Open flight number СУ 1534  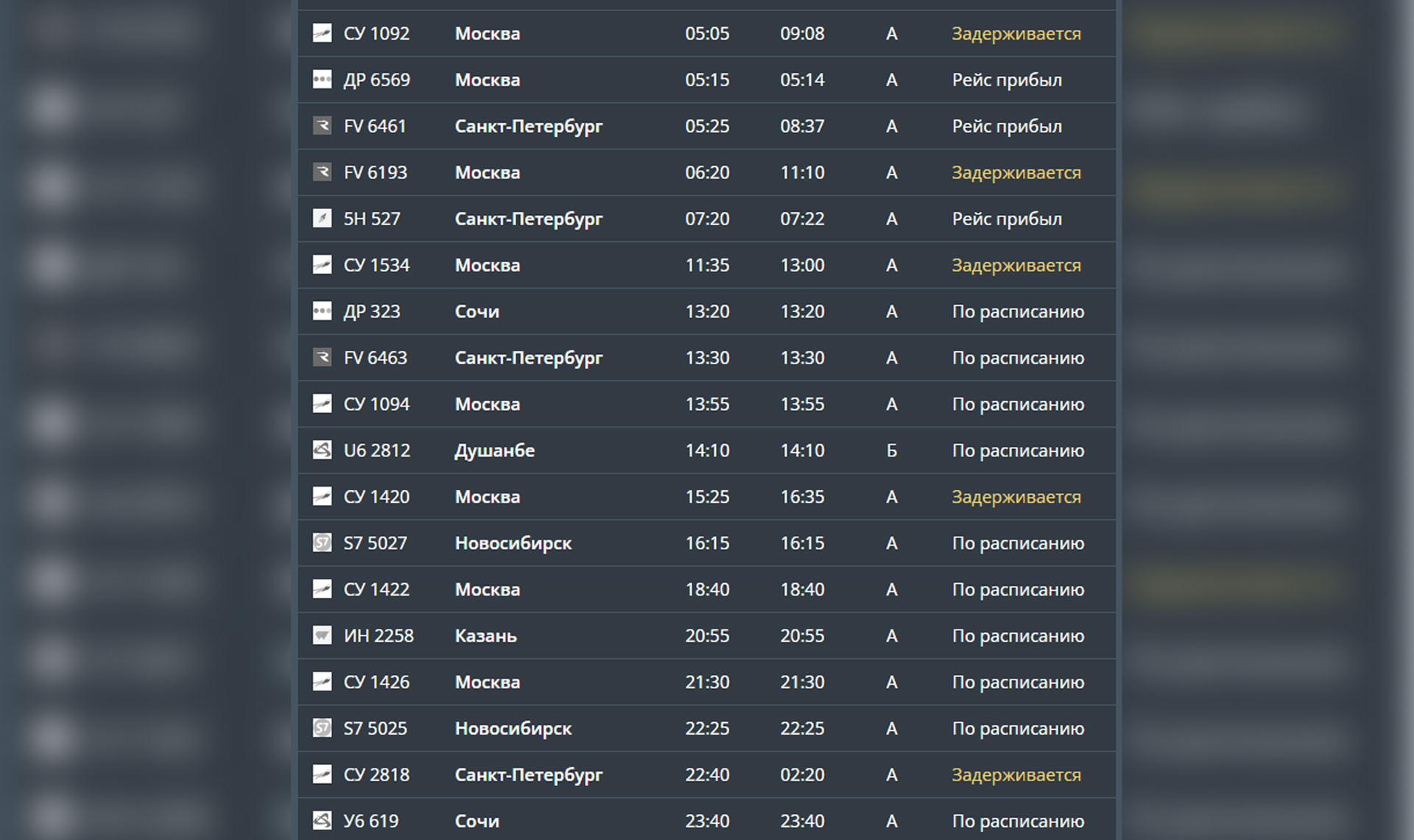(x=376, y=265)
